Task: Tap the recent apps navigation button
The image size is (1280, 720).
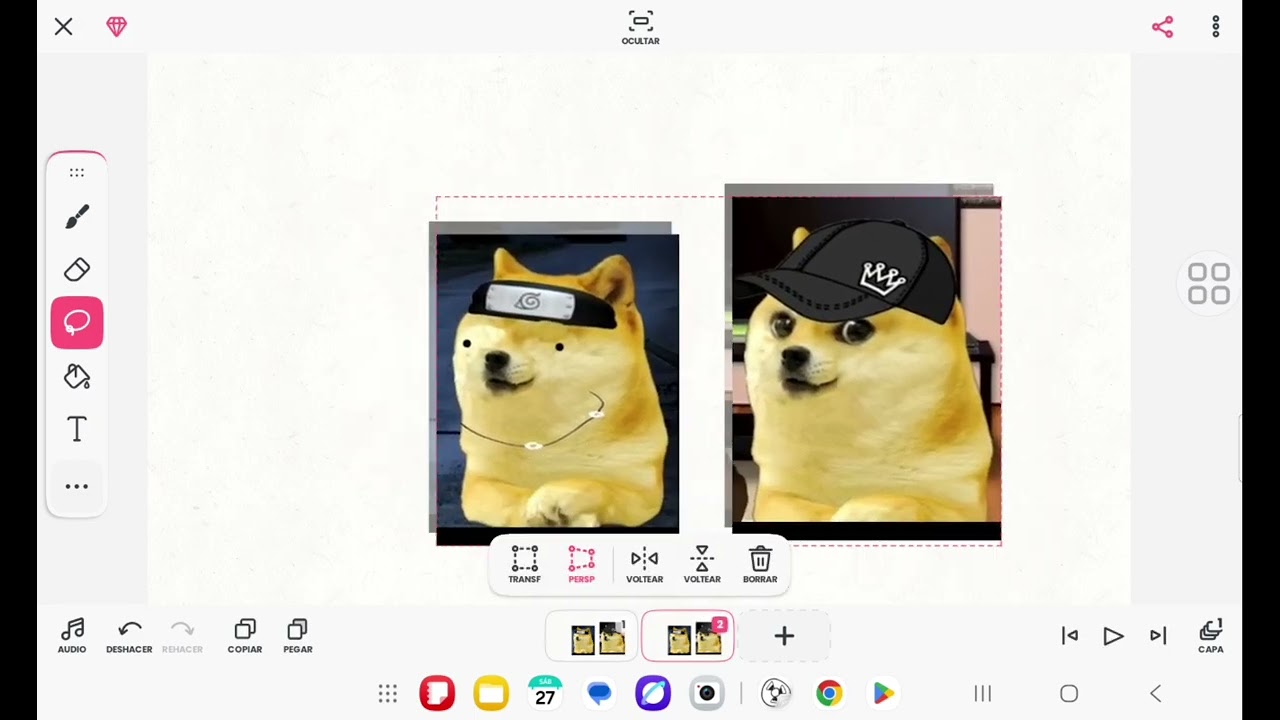Action: click(983, 694)
